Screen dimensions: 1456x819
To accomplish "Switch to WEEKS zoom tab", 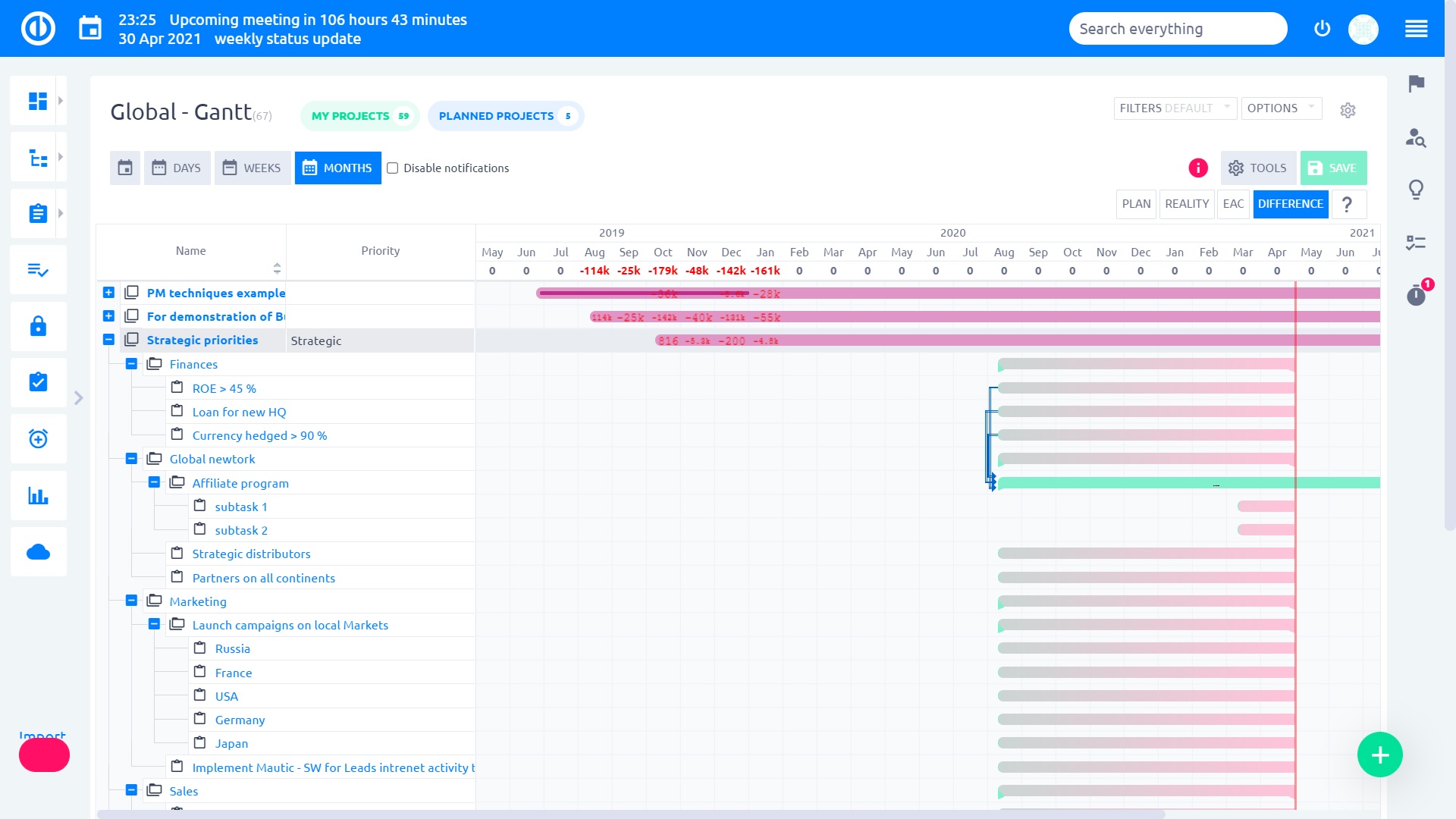I will [253, 168].
